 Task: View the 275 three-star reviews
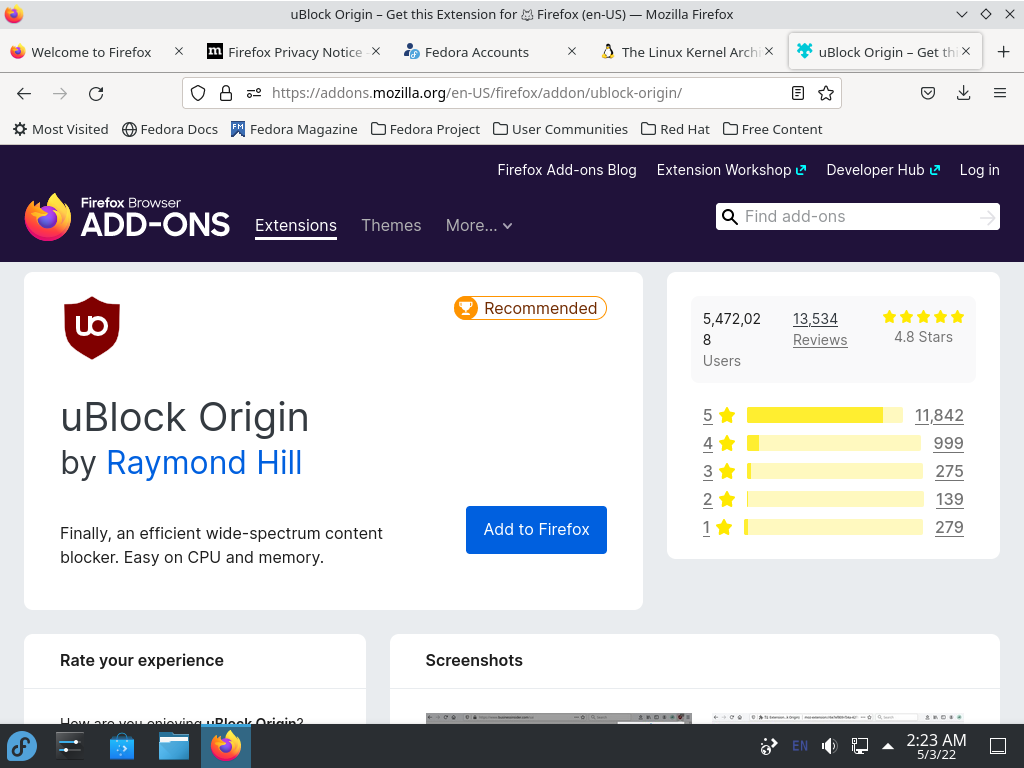point(950,472)
